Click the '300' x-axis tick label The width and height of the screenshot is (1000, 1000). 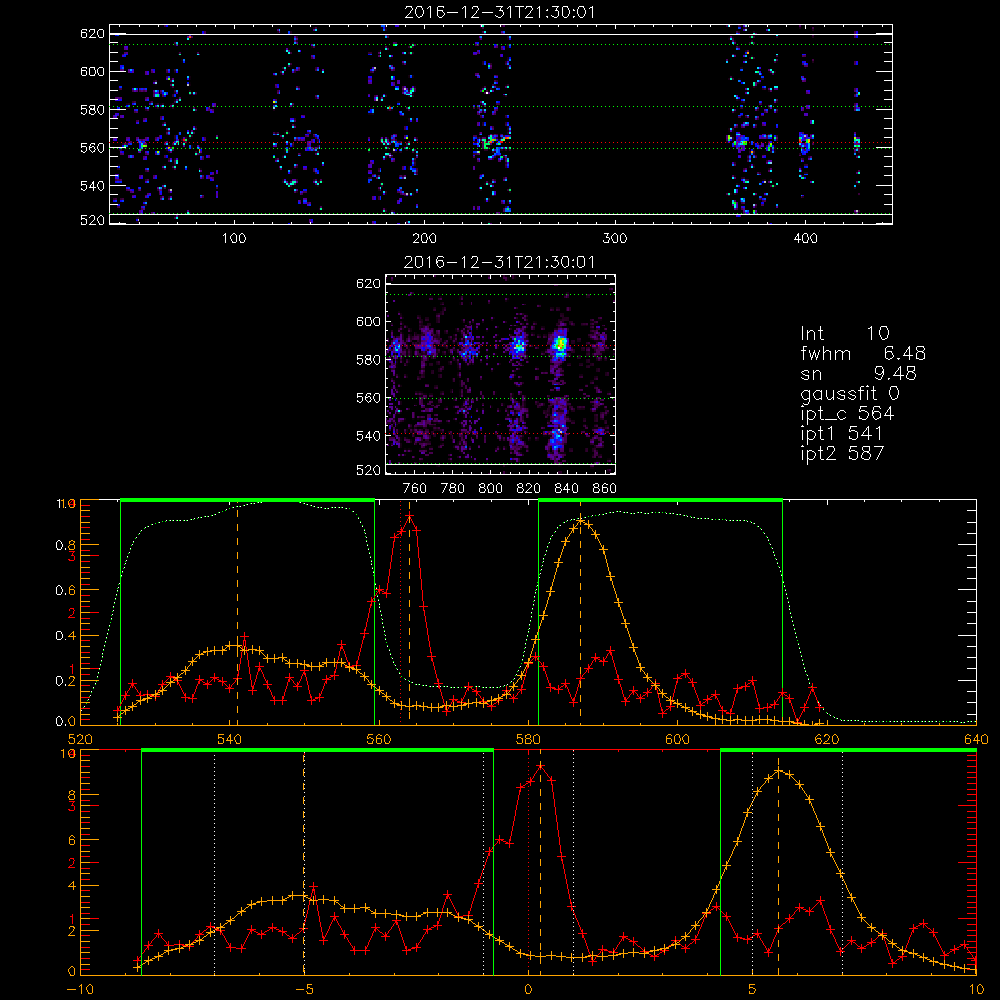coord(615,239)
